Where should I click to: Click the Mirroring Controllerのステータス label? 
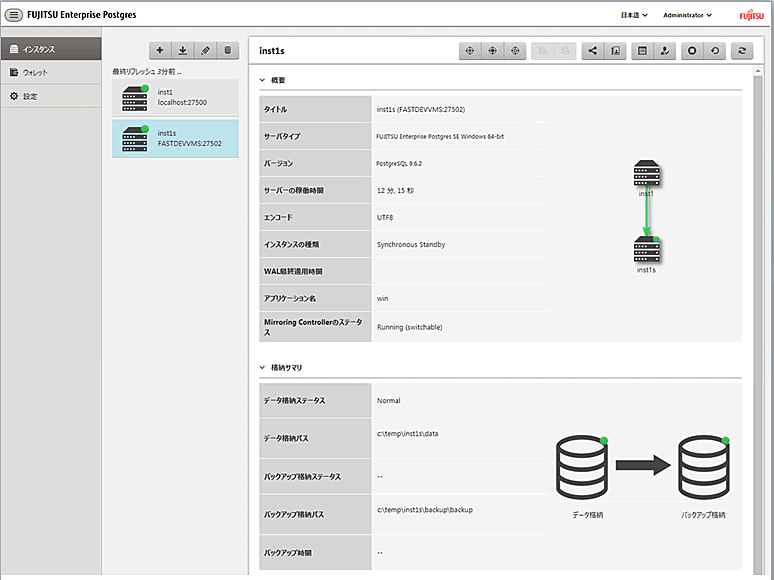(313, 327)
